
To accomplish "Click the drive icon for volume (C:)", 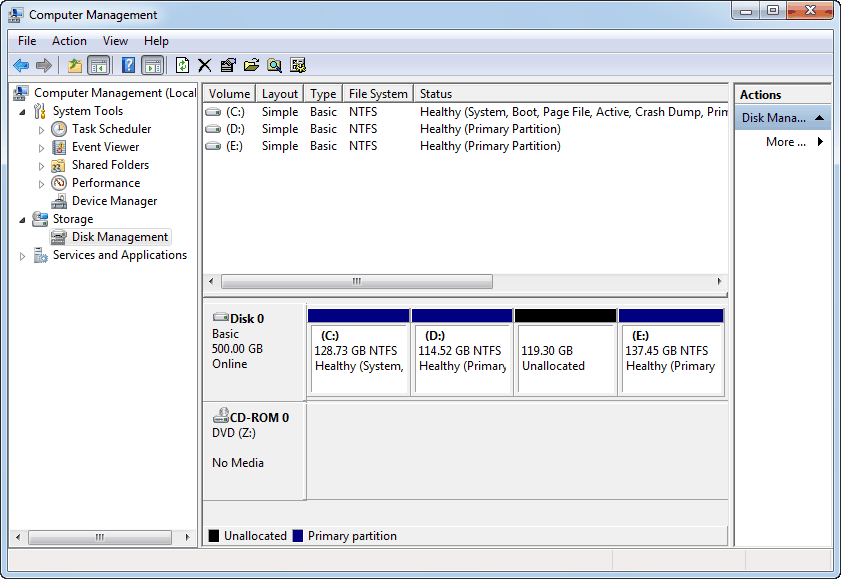I will [213, 112].
